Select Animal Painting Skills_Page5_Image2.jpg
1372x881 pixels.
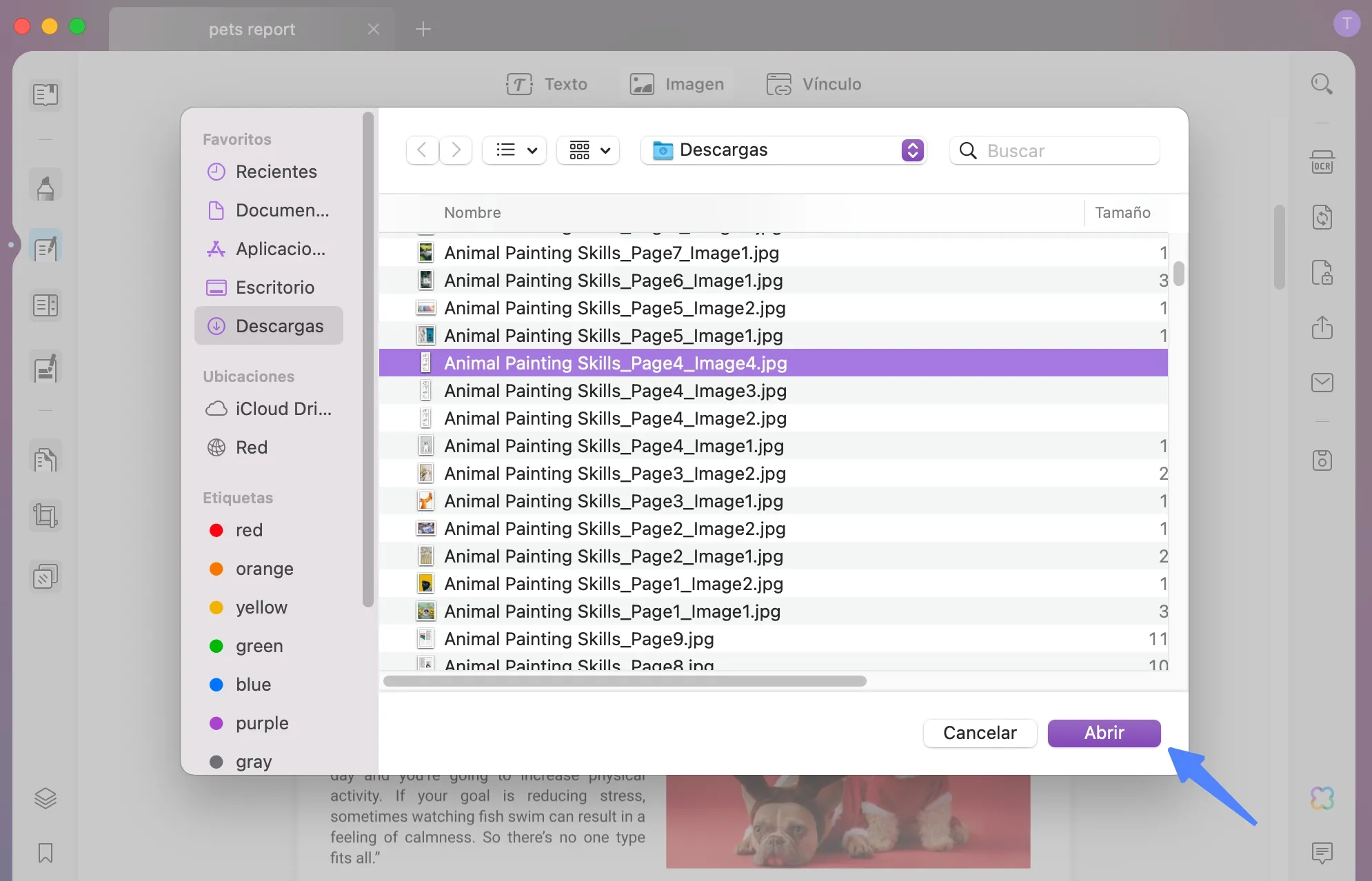click(x=774, y=308)
